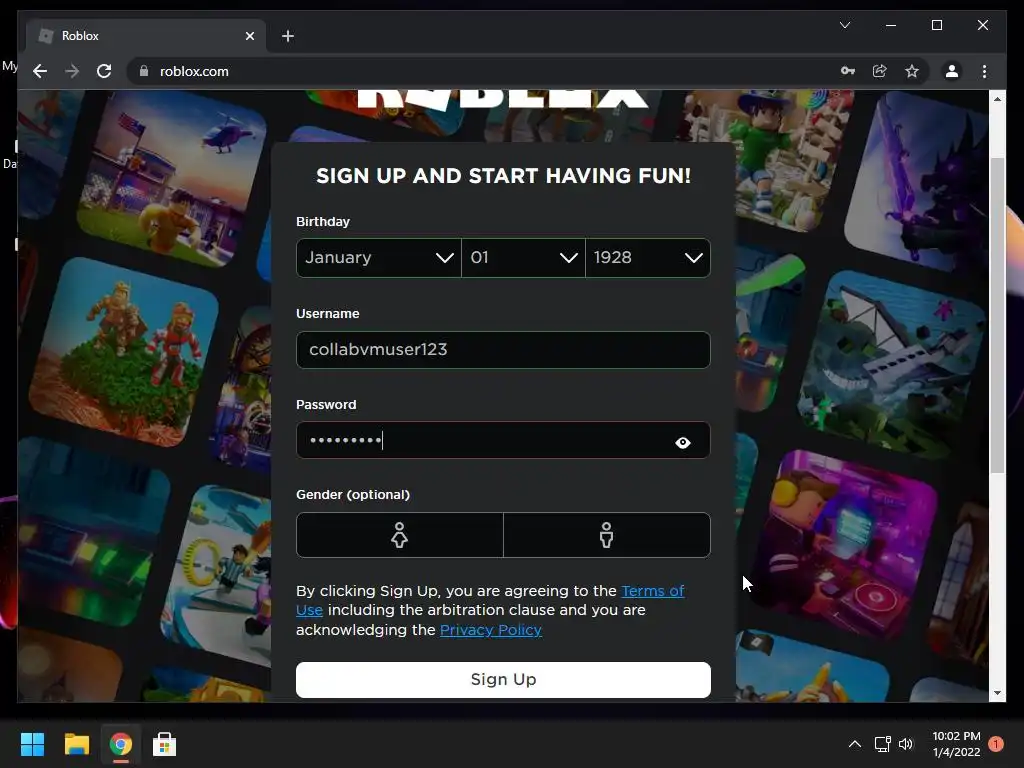This screenshot has height=768, width=1024.
Task: Click the Sign Up button
Action: 503,679
